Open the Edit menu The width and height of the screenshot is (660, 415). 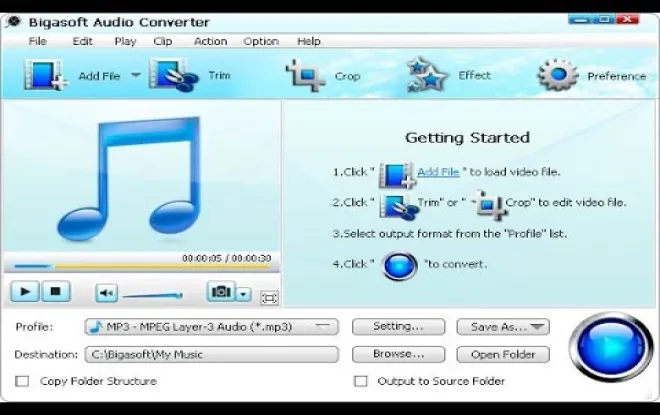pos(82,41)
